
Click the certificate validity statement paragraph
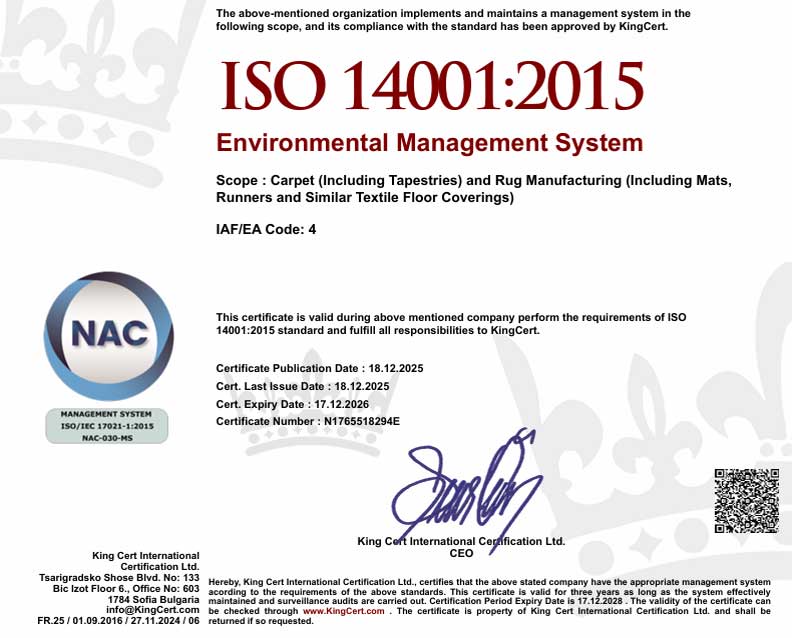451,323
